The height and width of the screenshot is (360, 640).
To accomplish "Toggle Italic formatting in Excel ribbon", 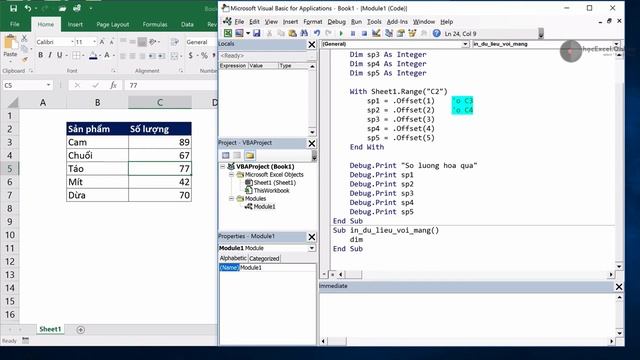I will point(50,55).
